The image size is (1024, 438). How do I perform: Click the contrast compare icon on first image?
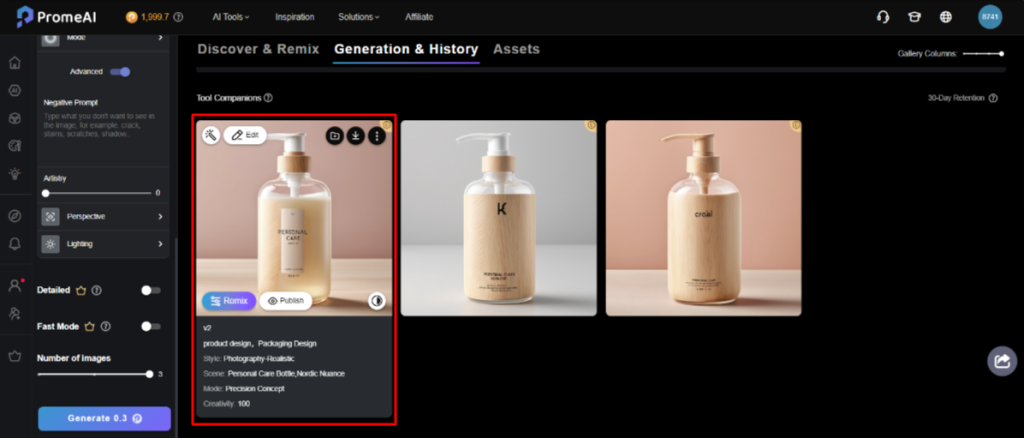(377, 300)
